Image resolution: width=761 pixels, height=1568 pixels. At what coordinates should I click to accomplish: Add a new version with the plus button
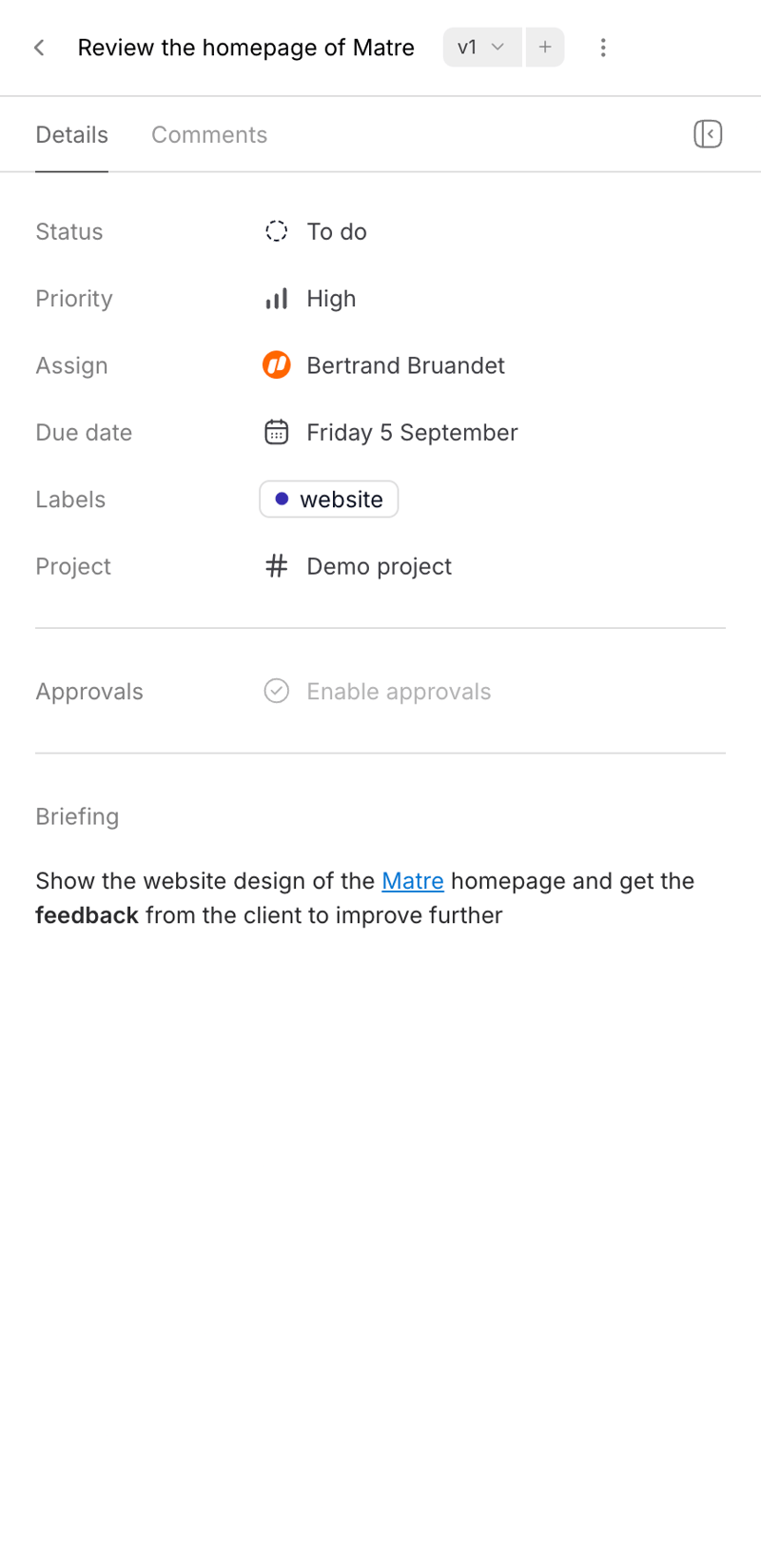coord(544,47)
